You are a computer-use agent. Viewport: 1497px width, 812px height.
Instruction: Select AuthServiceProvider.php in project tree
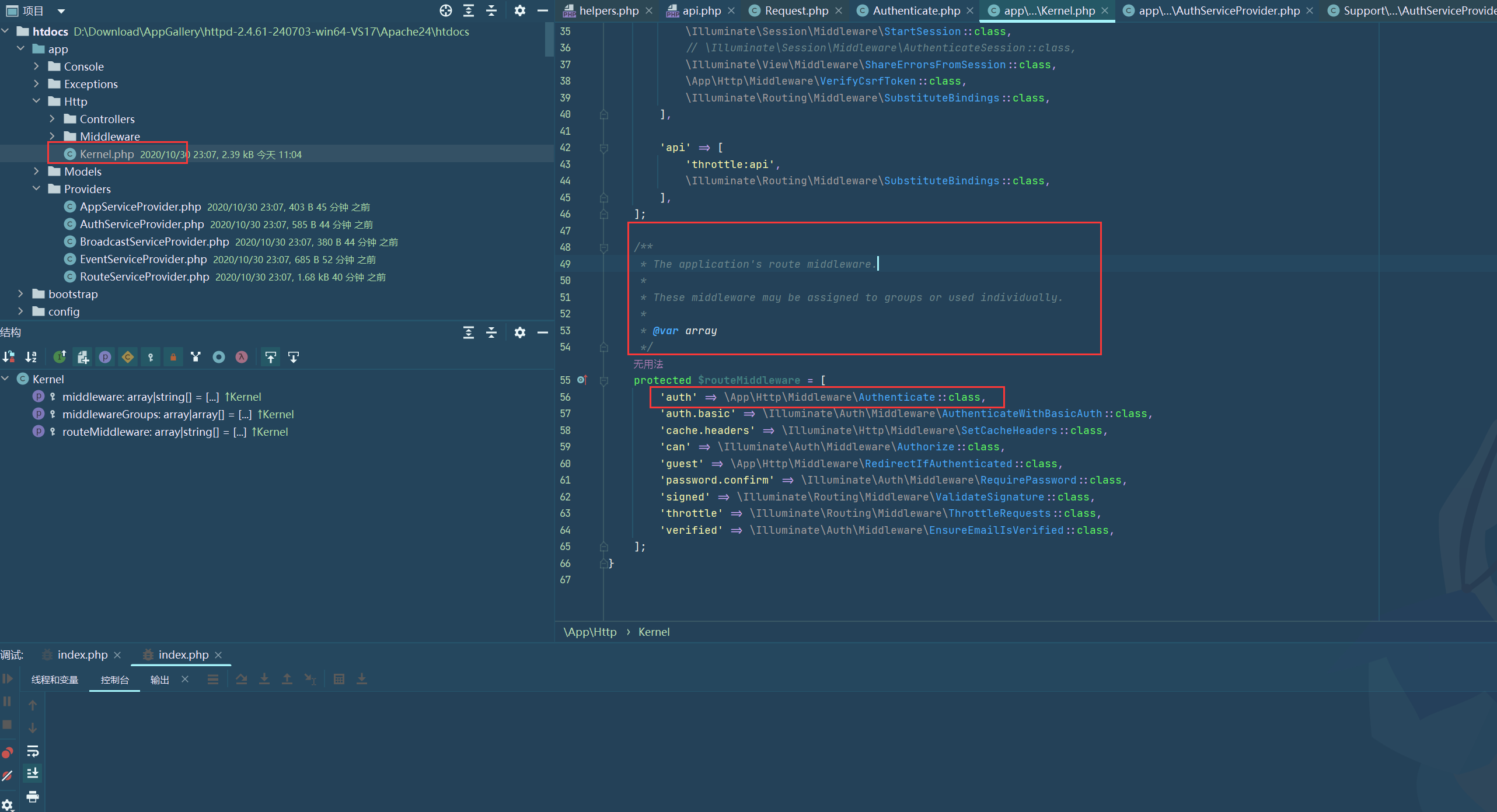[142, 224]
